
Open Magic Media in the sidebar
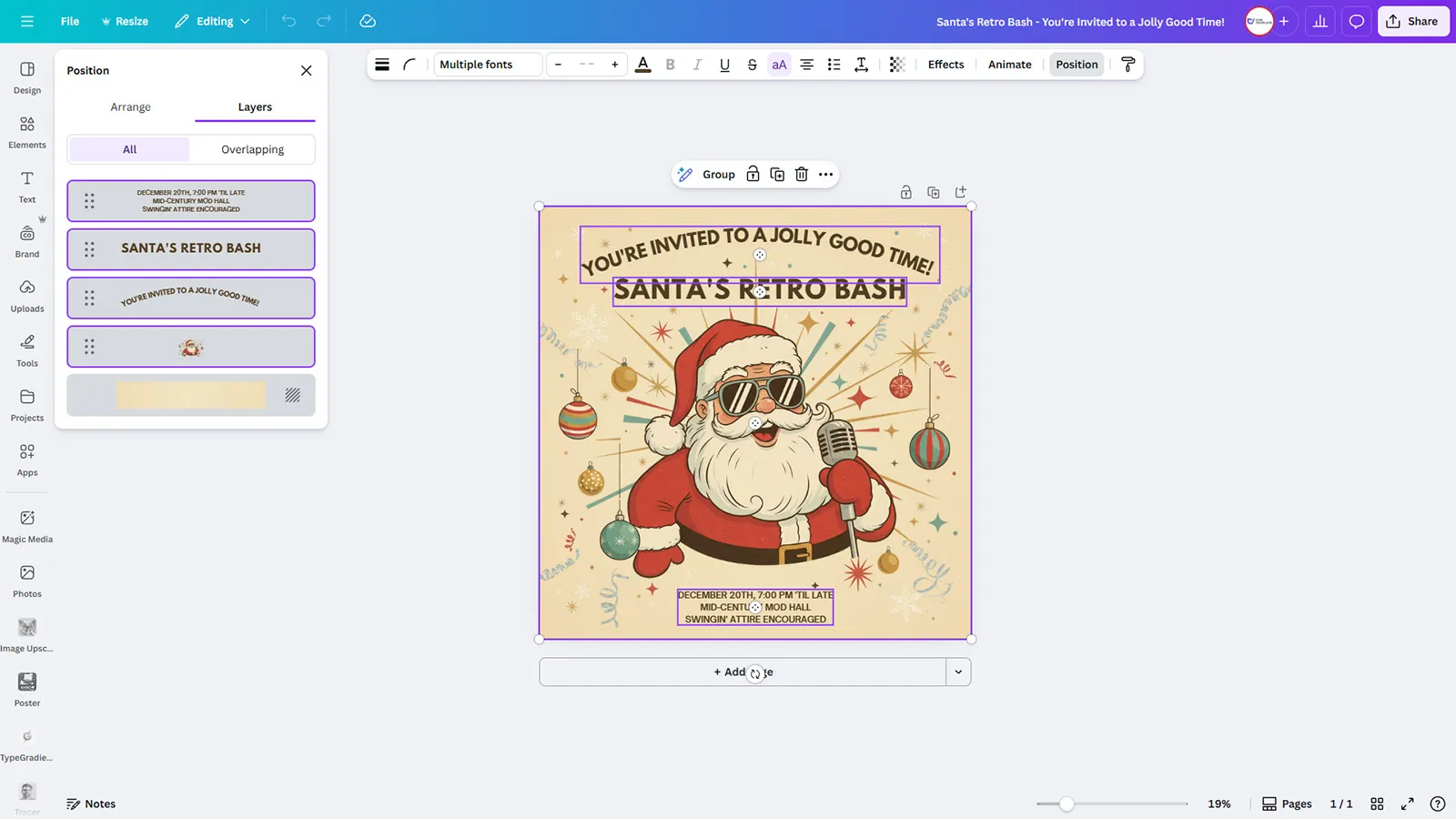pyautogui.click(x=27, y=526)
